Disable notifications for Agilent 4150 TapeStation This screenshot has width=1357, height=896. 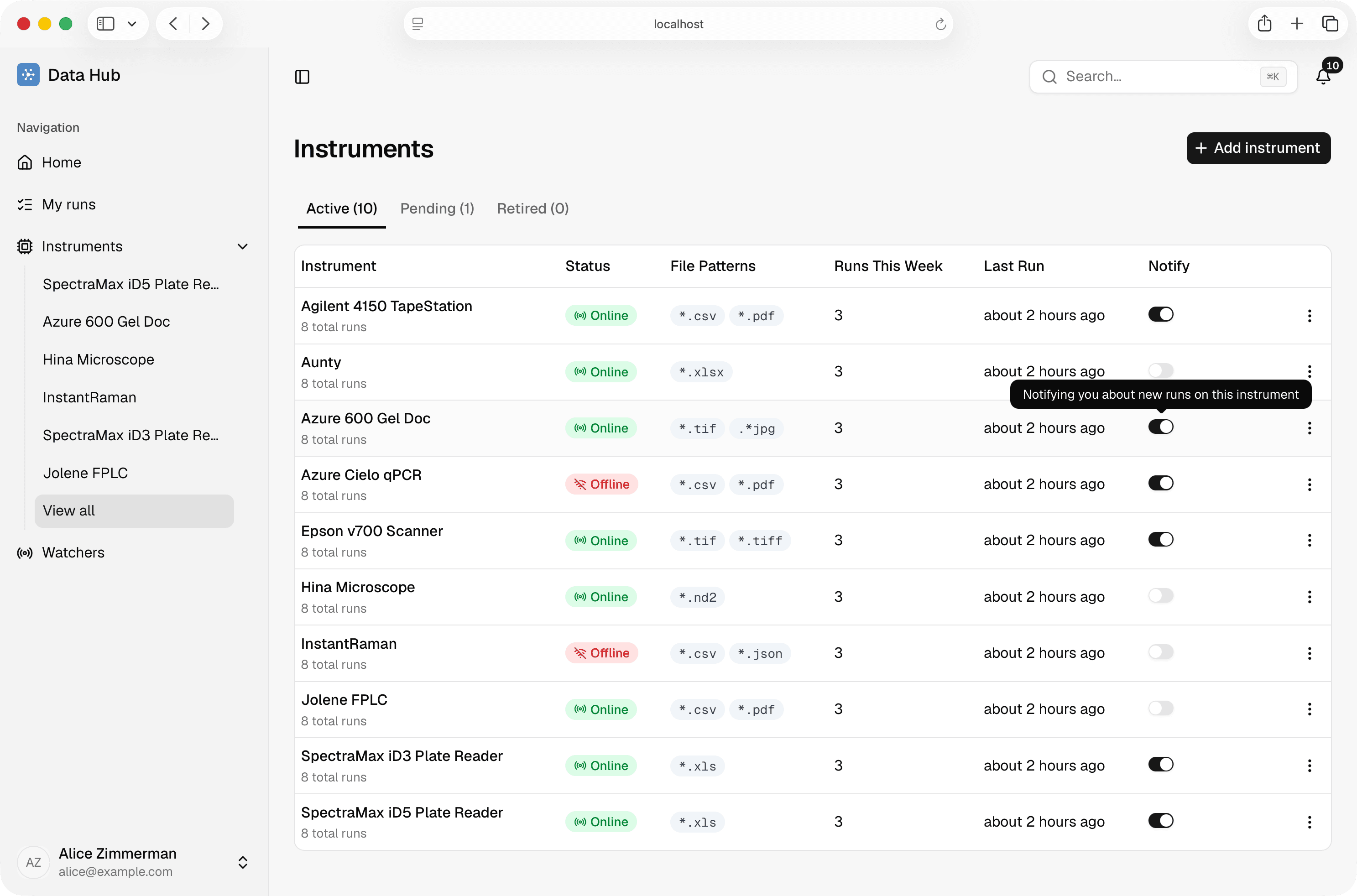point(1160,314)
